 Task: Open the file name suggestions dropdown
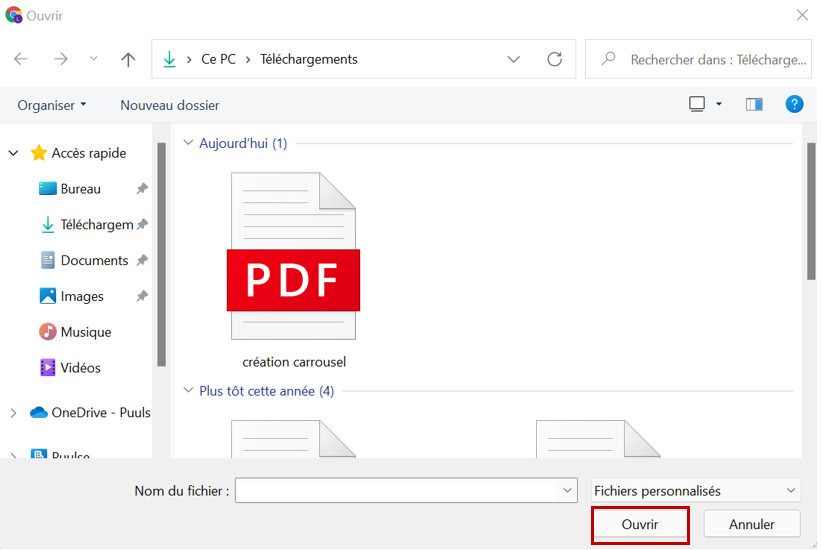567,490
